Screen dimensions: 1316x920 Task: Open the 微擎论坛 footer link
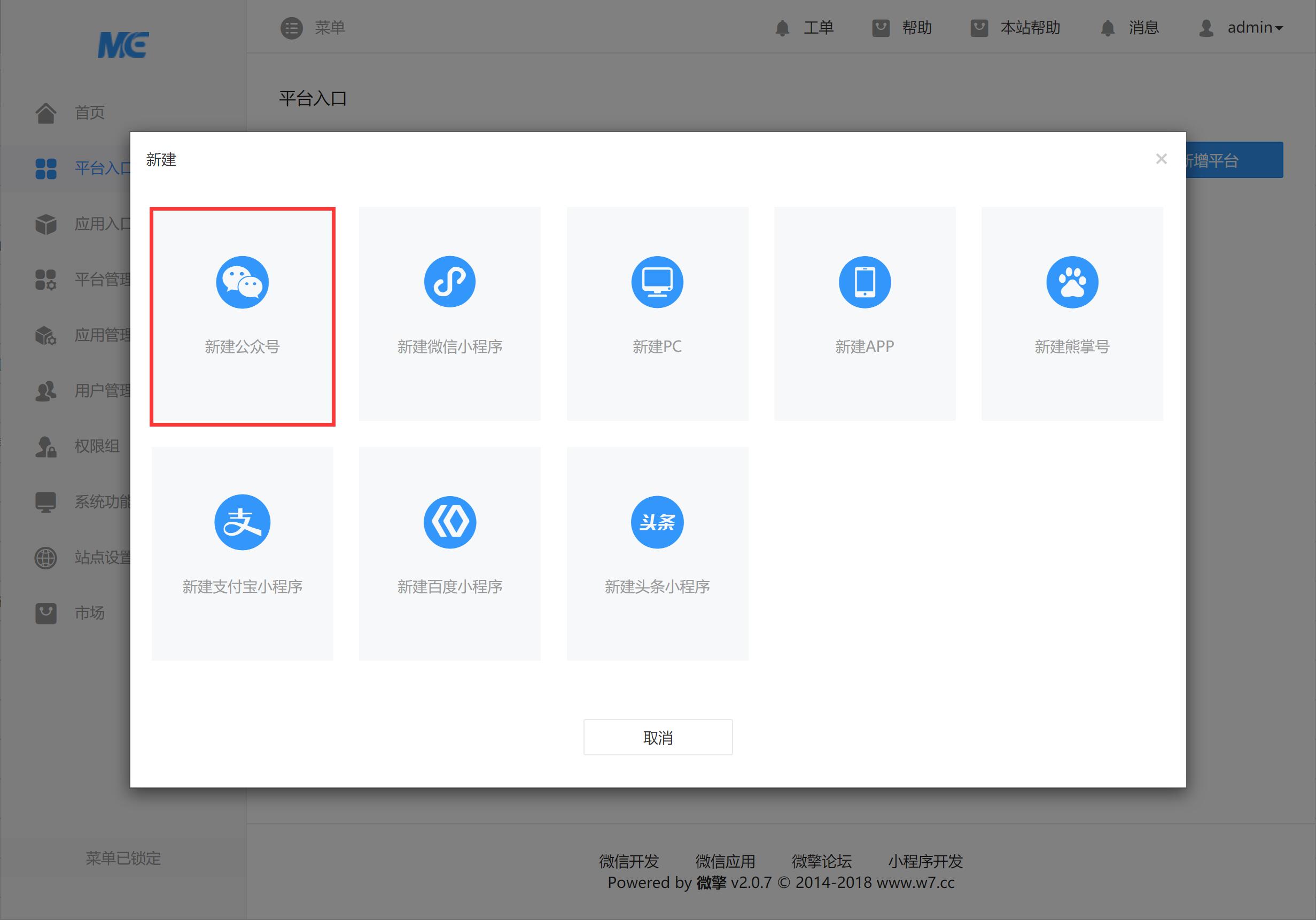click(x=821, y=861)
